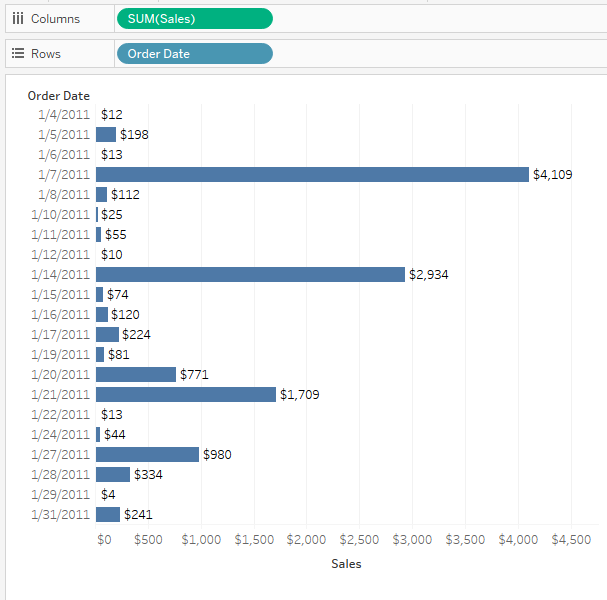Click the Rows shelf icon
The width and height of the screenshot is (607, 600).
pos(17,54)
